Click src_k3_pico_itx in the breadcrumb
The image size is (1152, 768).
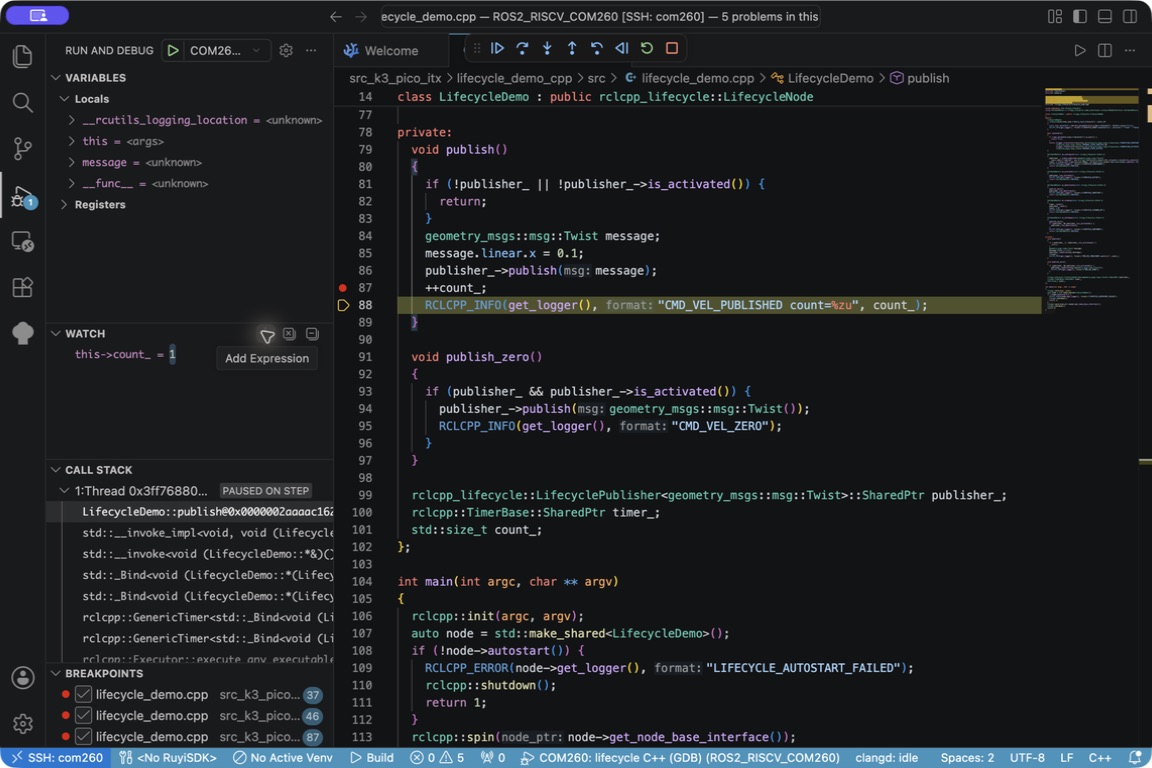coord(395,79)
